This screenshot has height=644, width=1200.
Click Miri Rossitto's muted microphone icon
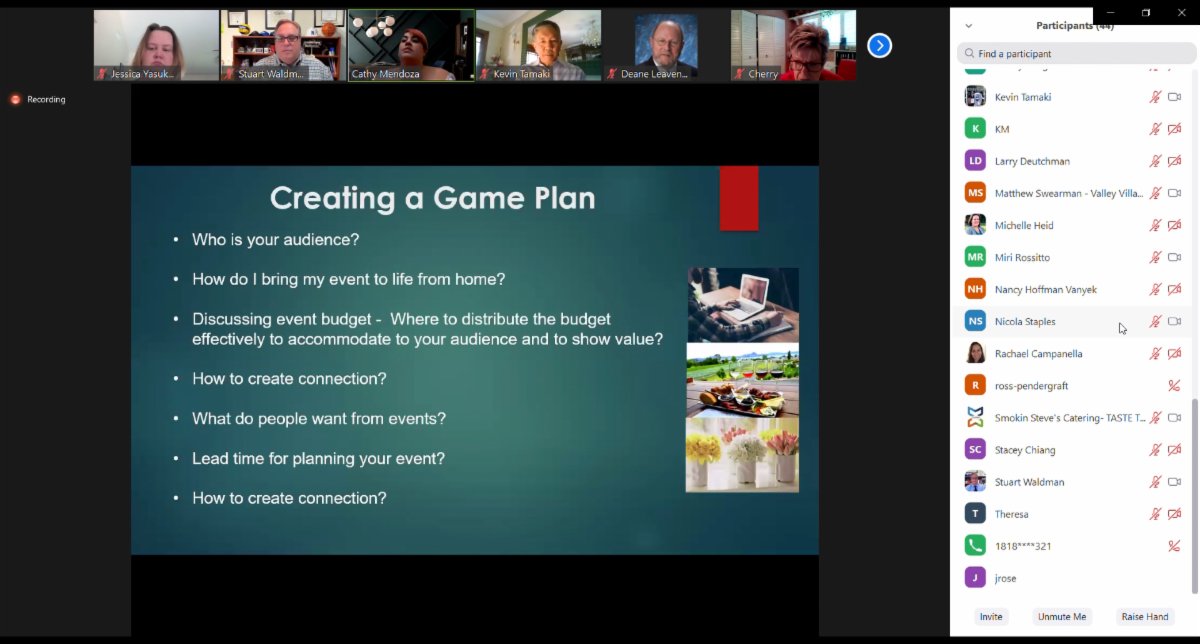(1155, 257)
